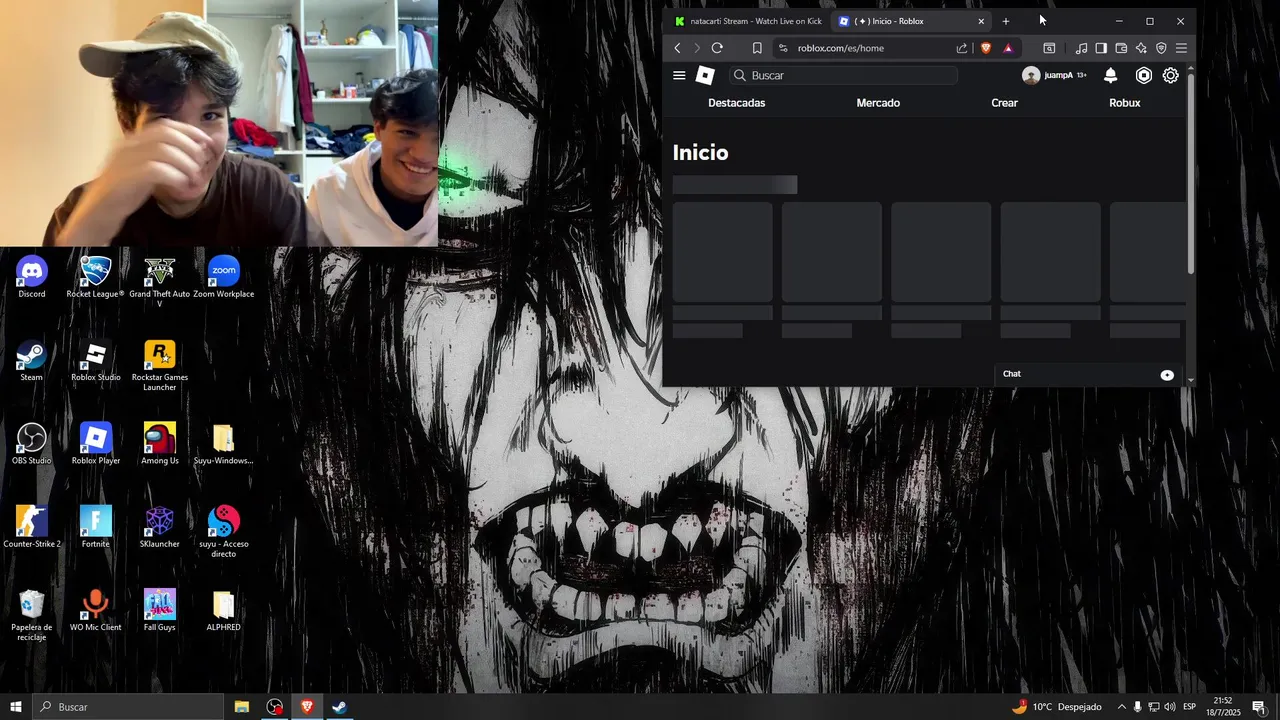
Task: Open Steam from the taskbar
Action: tap(339, 707)
